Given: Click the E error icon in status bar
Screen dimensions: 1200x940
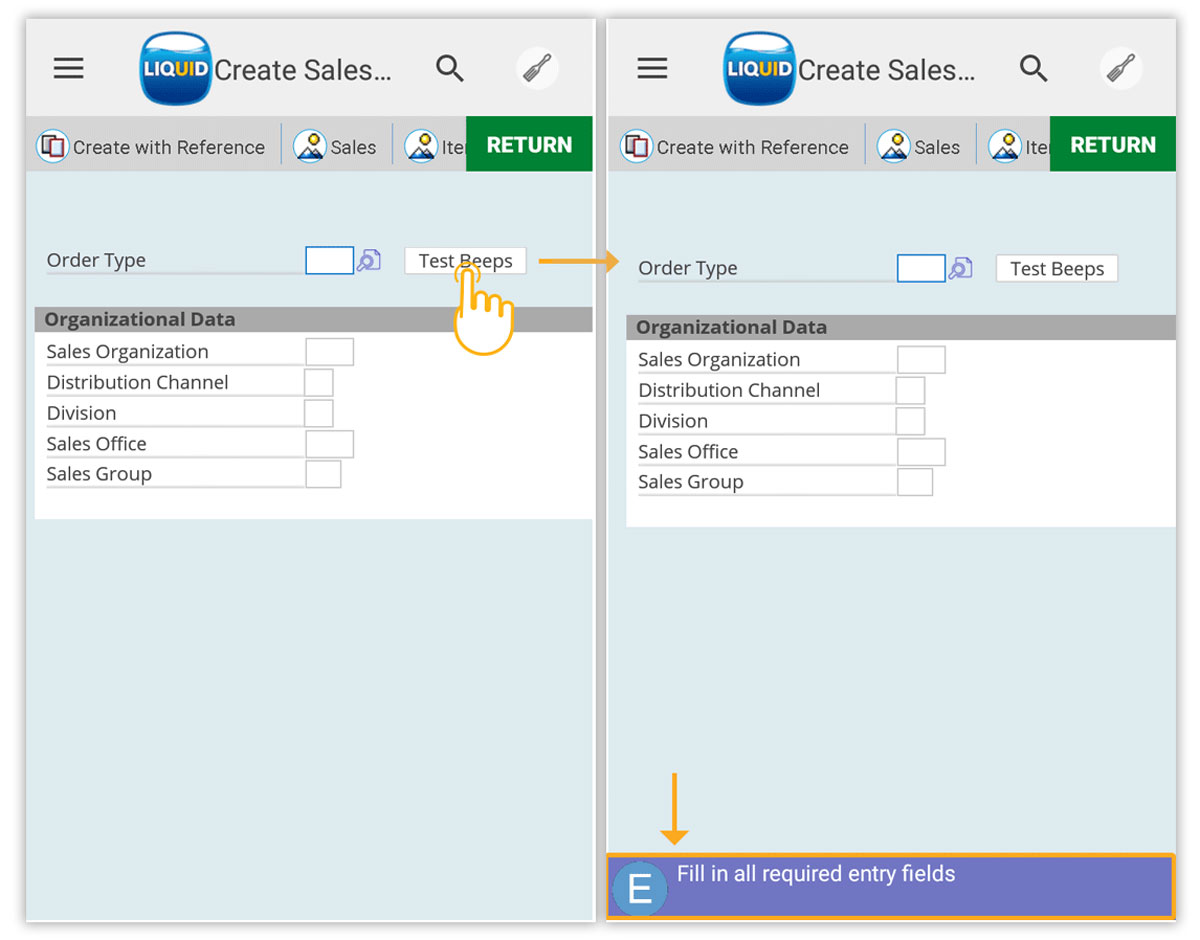Looking at the screenshot, I should pos(640,888).
